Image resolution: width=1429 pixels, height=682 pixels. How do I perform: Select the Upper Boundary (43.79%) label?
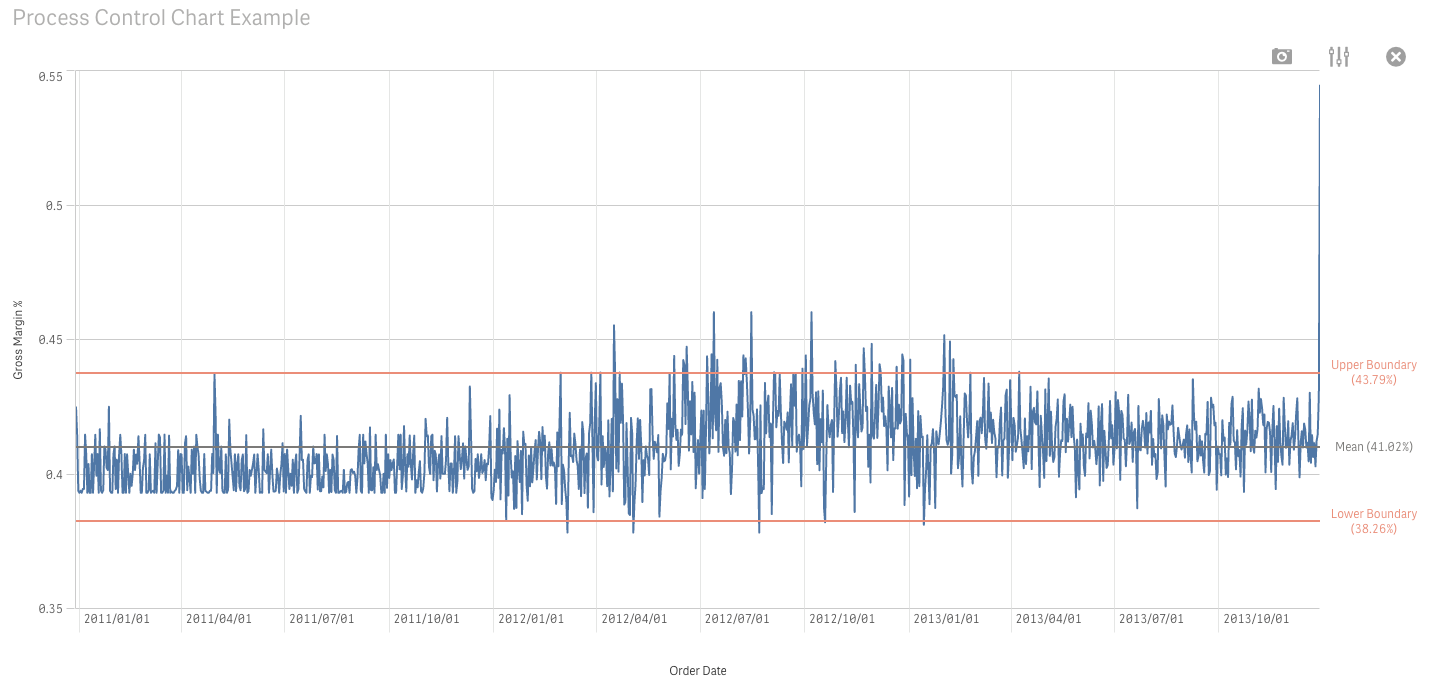point(1373,372)
